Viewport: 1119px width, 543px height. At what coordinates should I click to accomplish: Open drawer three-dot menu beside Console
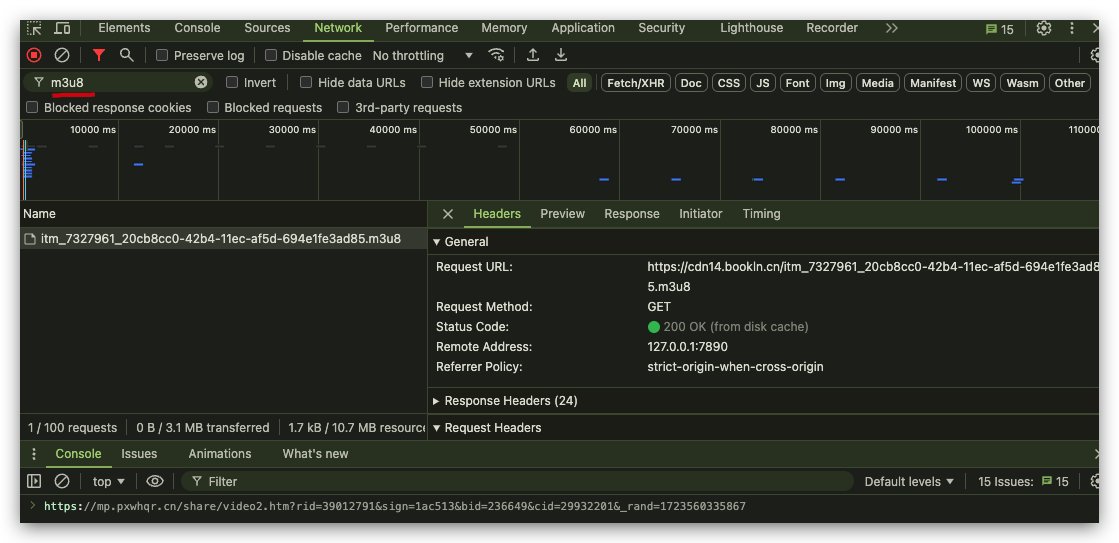point(34,454)
